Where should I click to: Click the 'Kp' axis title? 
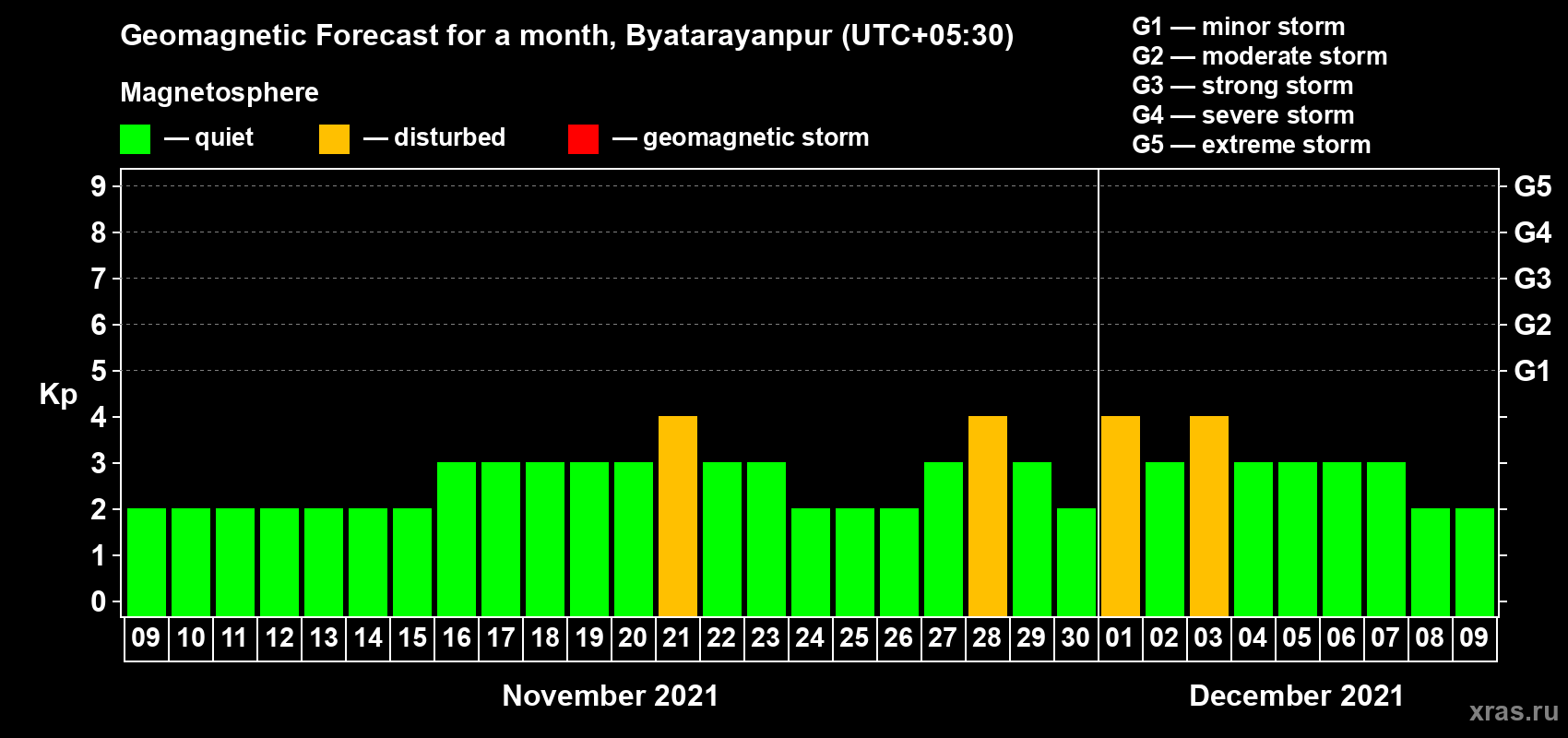click(x=58, y=395)
